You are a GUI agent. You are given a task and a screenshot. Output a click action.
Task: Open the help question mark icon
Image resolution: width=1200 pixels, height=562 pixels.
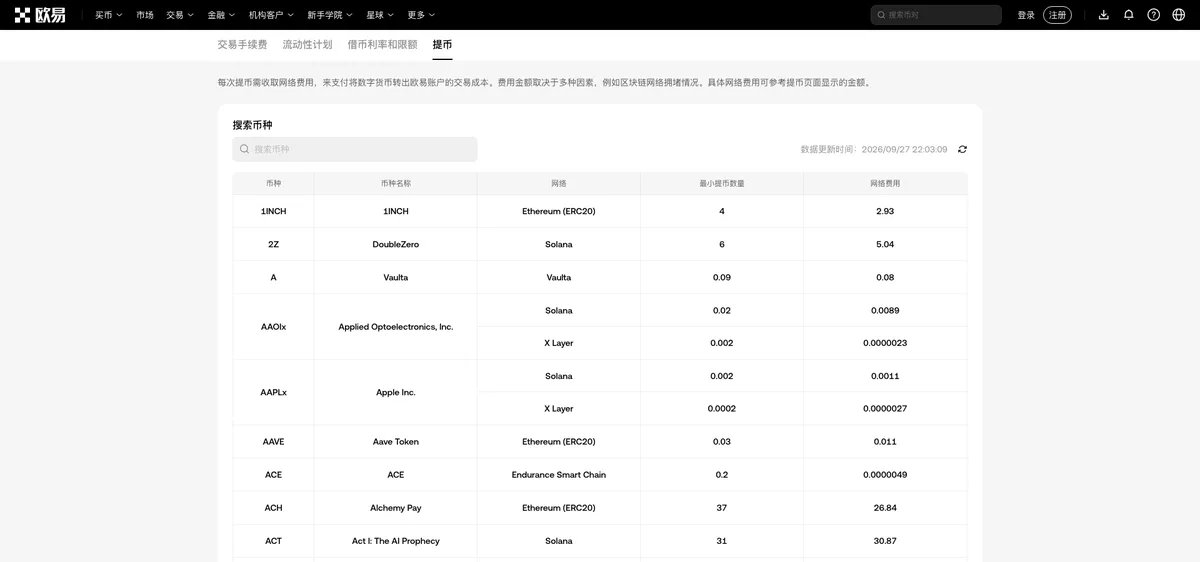[x=1154, y=15]
